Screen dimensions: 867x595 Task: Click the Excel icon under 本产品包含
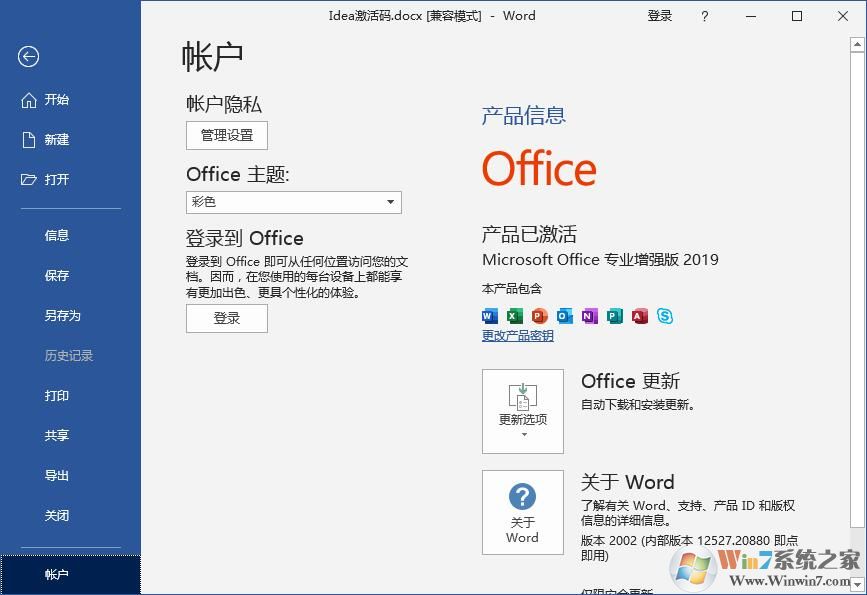click(514, 316)
